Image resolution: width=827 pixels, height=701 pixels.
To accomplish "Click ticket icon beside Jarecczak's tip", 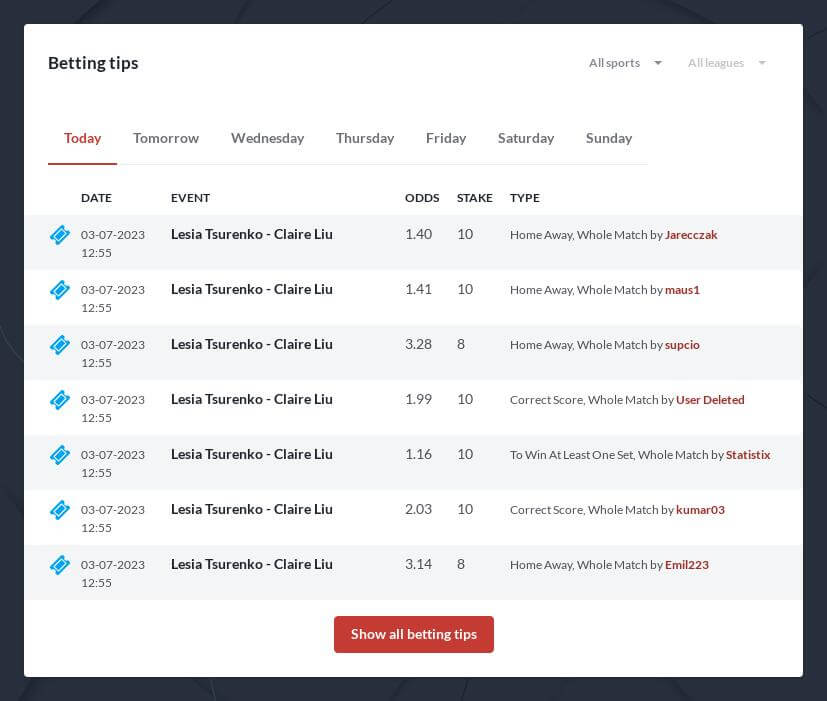I will [x=60, y=235].
